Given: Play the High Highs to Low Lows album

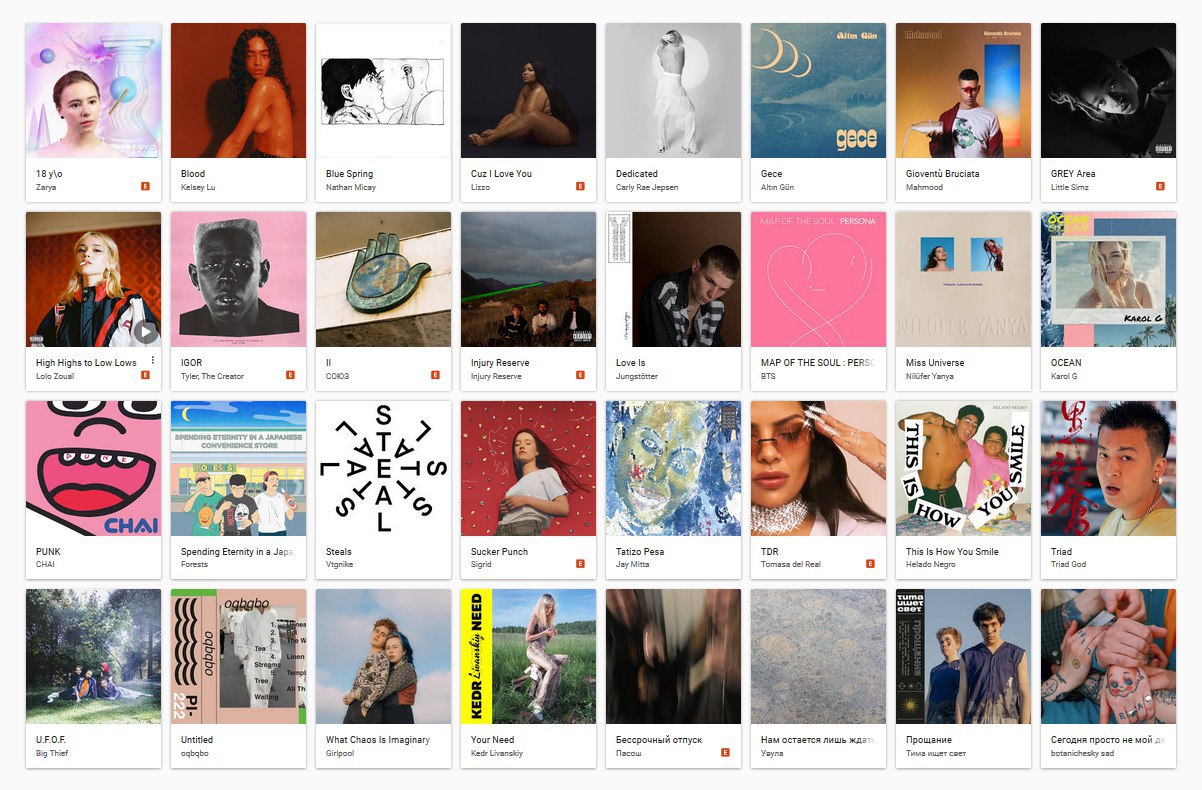Looking at the screenshot, I should coord(146,332).
